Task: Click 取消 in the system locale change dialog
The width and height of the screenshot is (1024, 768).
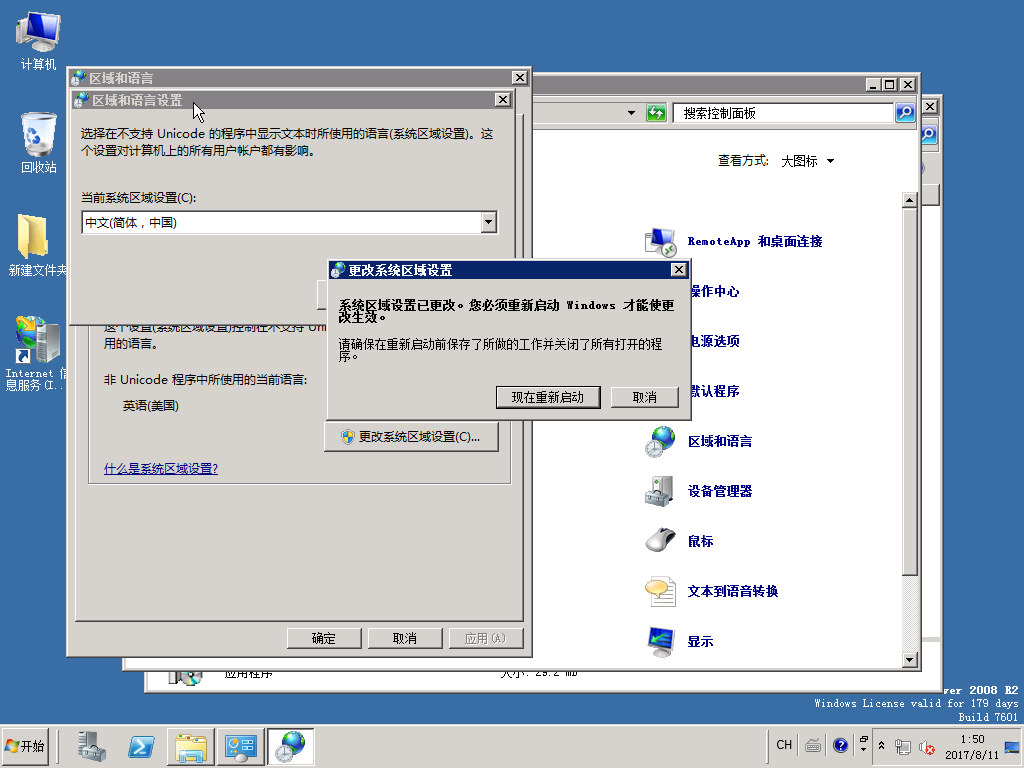Action: point(644,397)
